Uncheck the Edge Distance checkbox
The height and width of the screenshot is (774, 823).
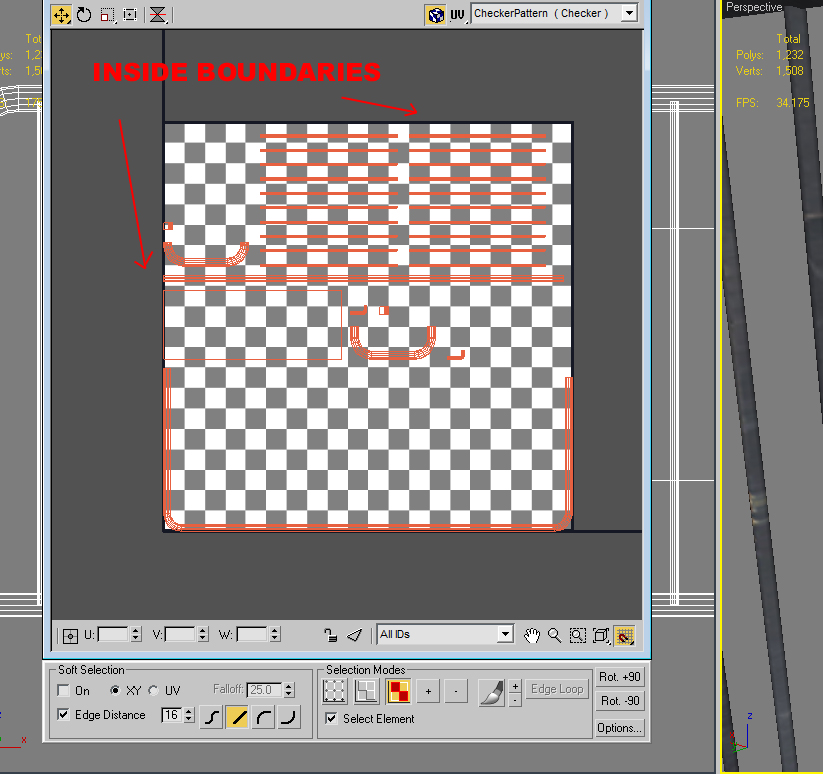pos(64,715)
